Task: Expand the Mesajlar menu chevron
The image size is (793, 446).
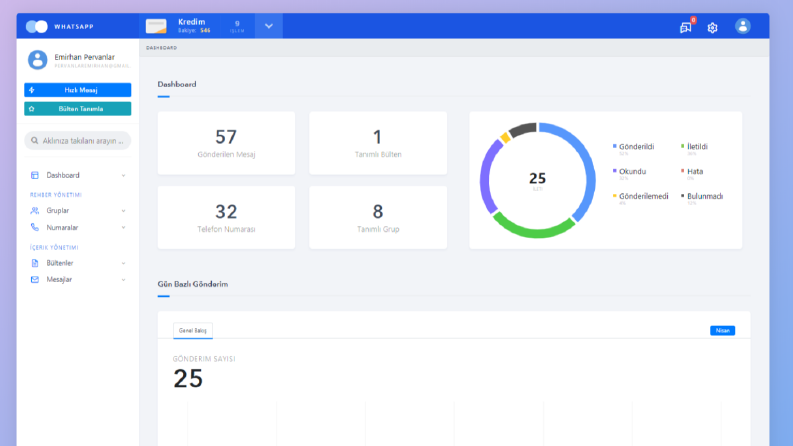Action: (x=123, y=279)
